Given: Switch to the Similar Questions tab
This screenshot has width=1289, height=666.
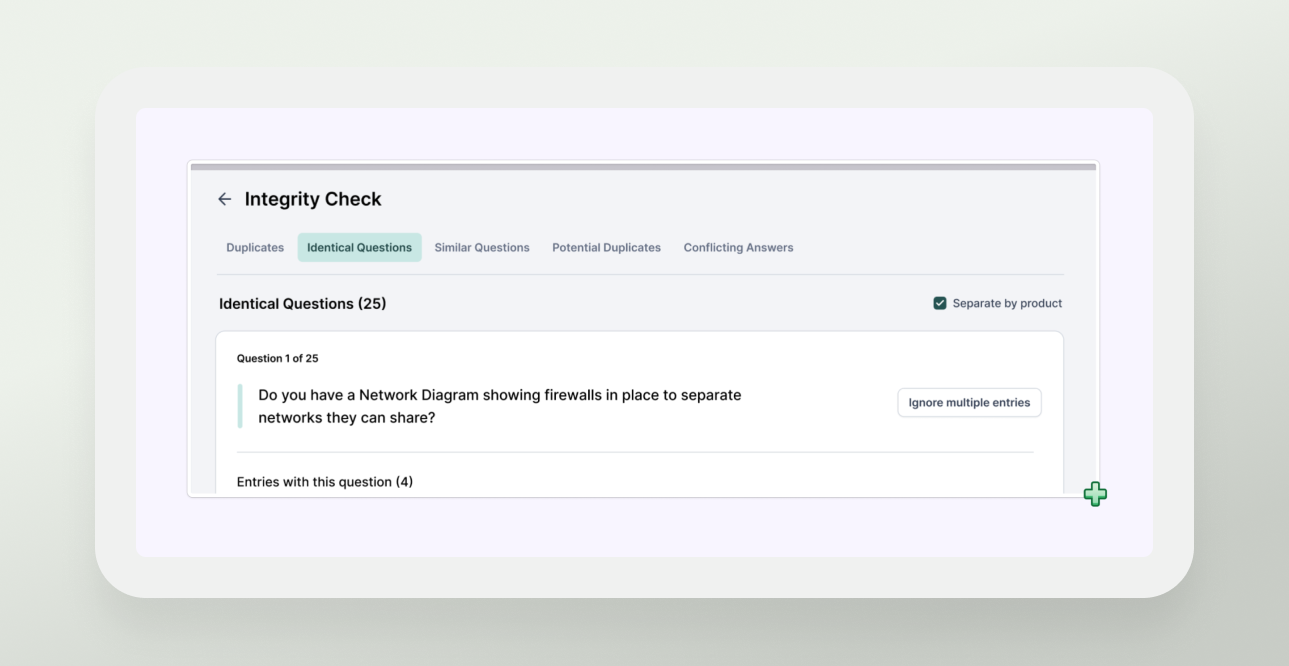Looking at the screenshot, I should click(482, 247).
